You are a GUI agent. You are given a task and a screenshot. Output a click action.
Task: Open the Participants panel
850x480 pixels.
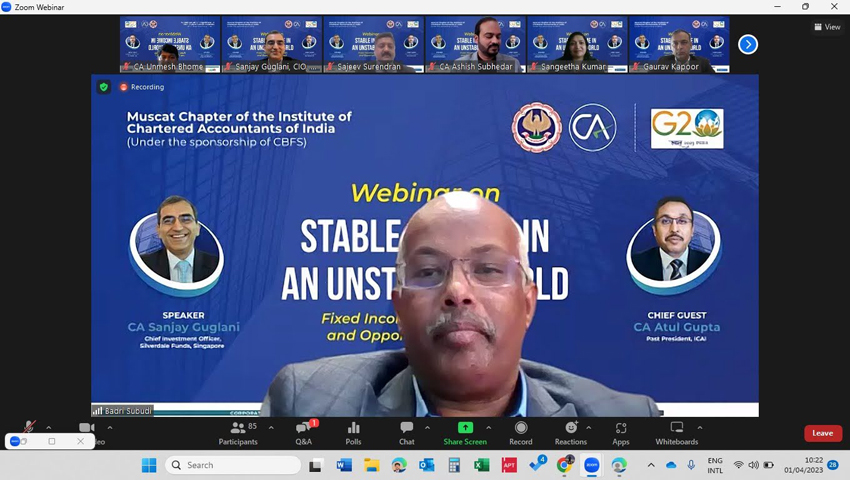tap(237, 432)
